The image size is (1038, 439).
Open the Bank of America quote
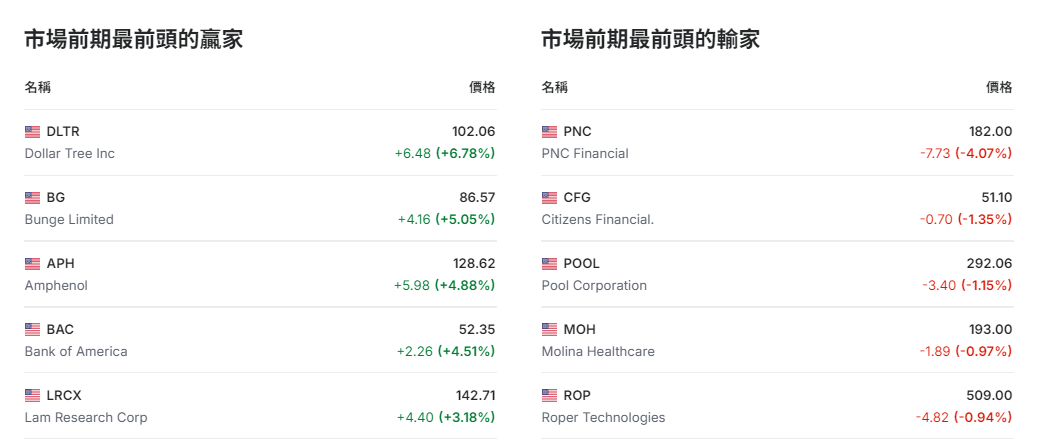pos(76,352)
